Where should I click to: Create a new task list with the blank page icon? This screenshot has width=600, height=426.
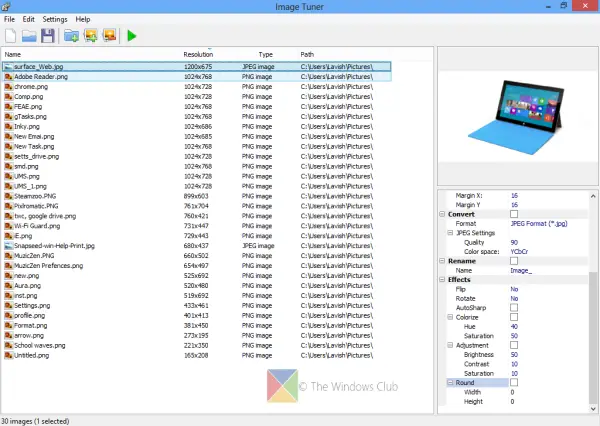tap(11, 36)
